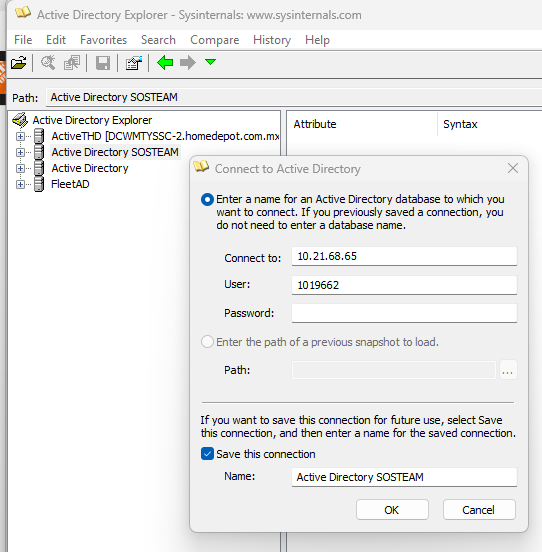Expand the FleetAD tree node
This screenshot has width=542, height=552.
point(20,184)
